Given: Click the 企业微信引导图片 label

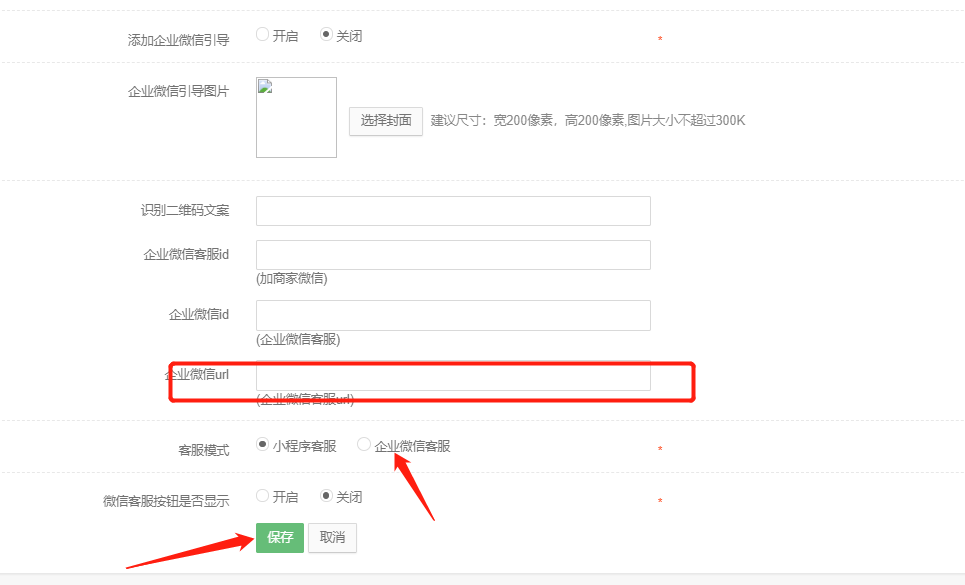Looking at the screenshot, I should pos(178,92).
